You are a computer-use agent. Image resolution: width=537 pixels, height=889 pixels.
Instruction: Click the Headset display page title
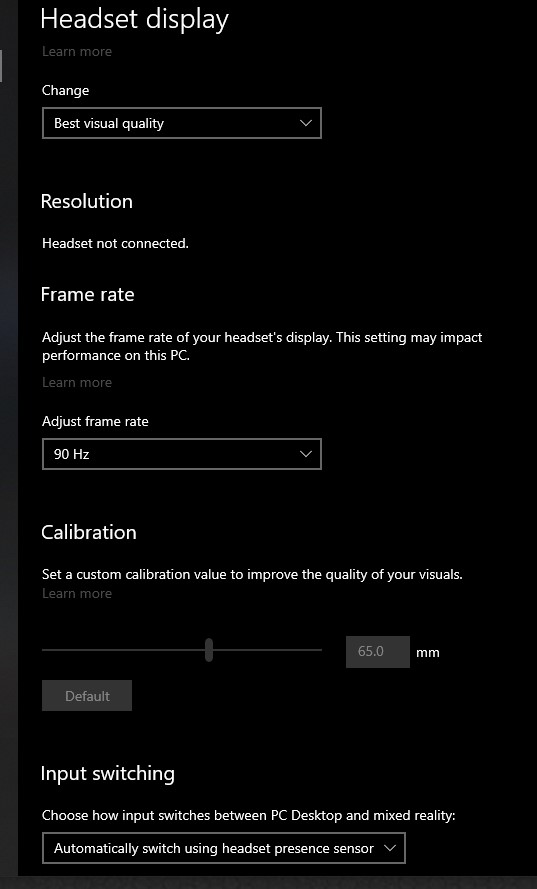coord(135,19)
